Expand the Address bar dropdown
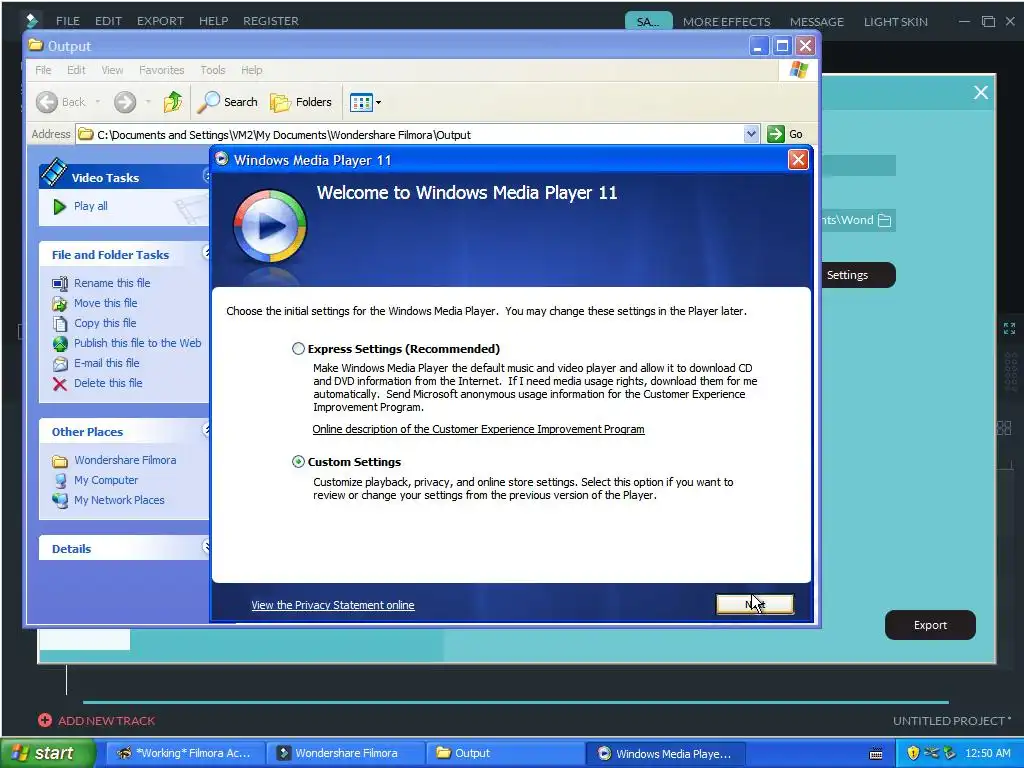This screenshot has width=1024, height=768. (751, 134)
